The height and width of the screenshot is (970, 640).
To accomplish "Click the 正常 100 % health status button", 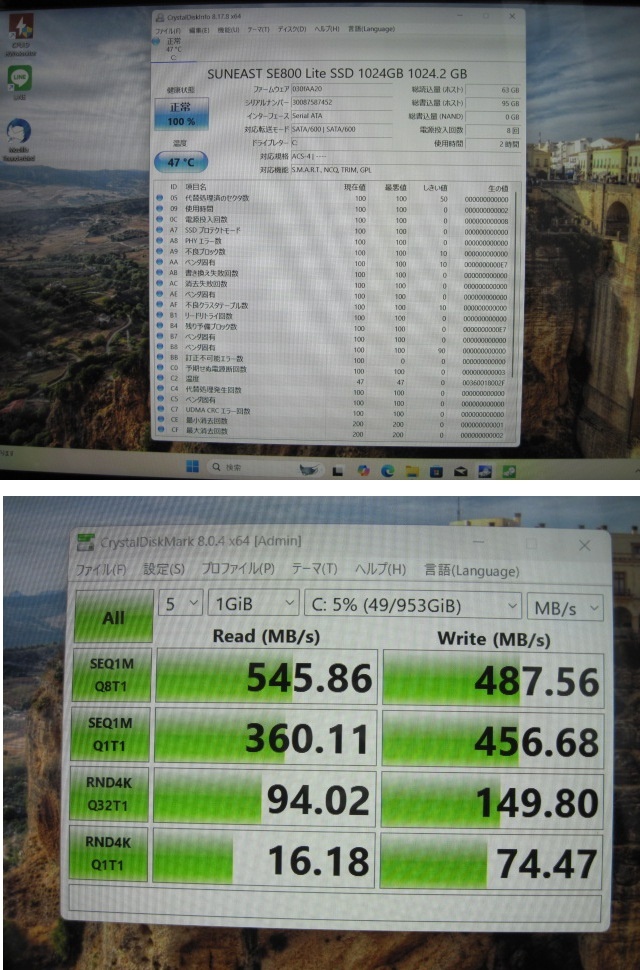I will click(x=181, y=114).
